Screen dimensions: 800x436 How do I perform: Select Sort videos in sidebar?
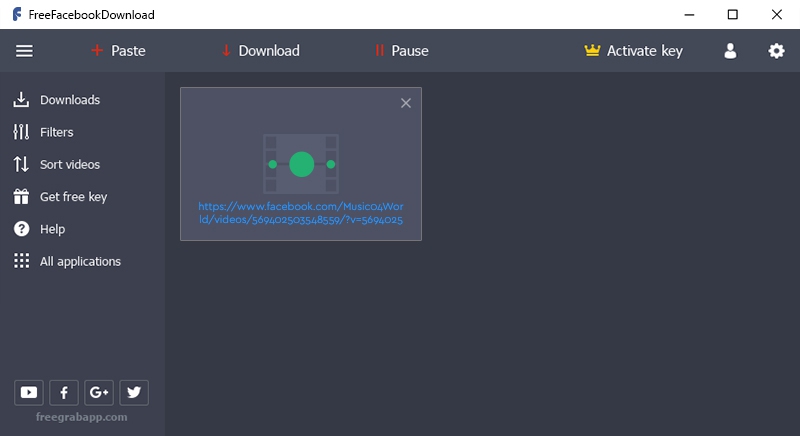pos(57,164)
